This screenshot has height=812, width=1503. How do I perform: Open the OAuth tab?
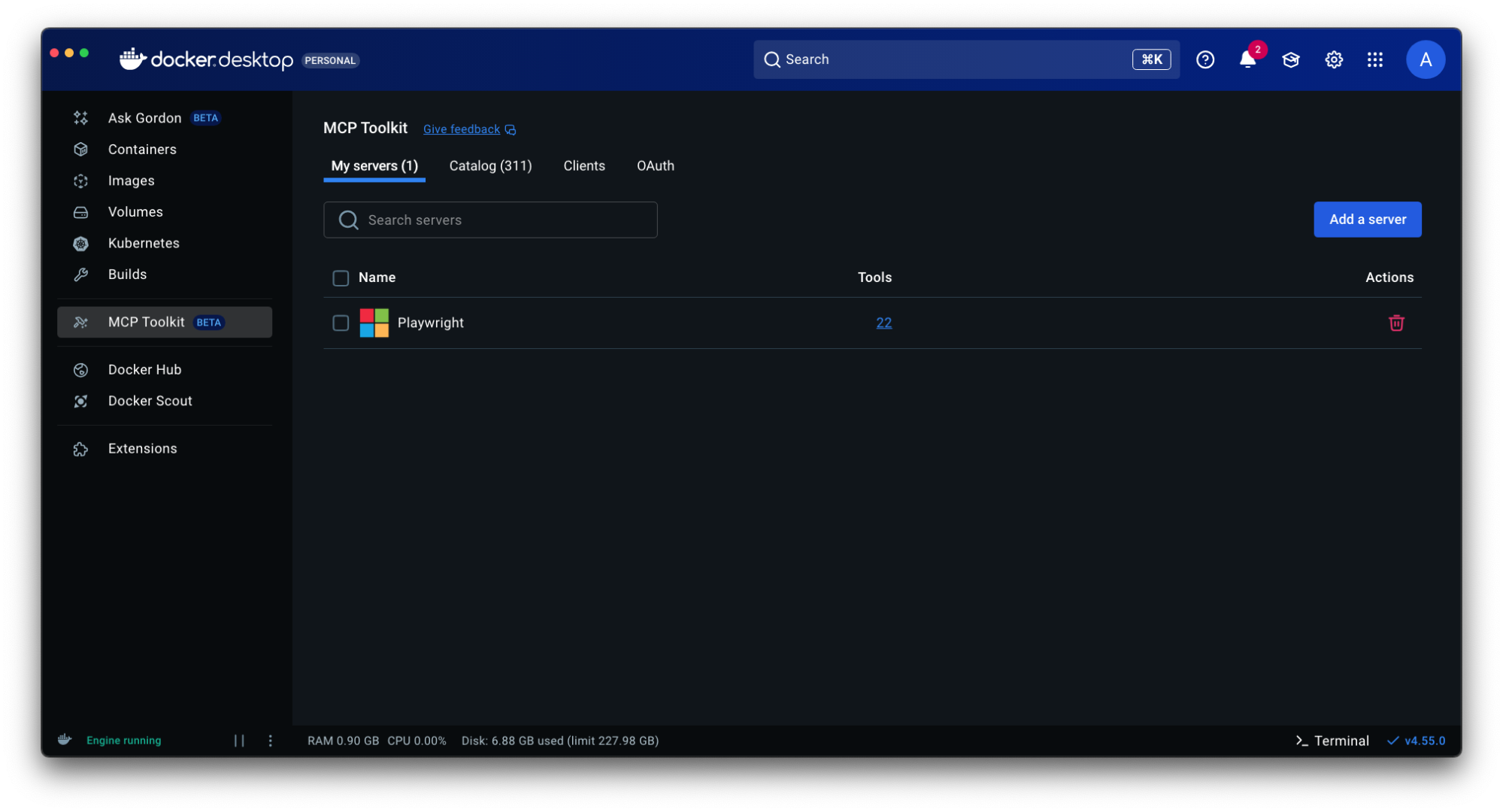(x=655, y=165)
